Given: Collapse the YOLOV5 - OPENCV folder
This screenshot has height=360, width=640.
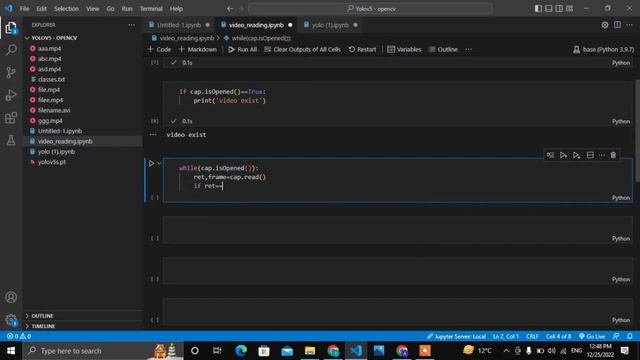Looking at the screenshot, I should [x=54, y=38].
